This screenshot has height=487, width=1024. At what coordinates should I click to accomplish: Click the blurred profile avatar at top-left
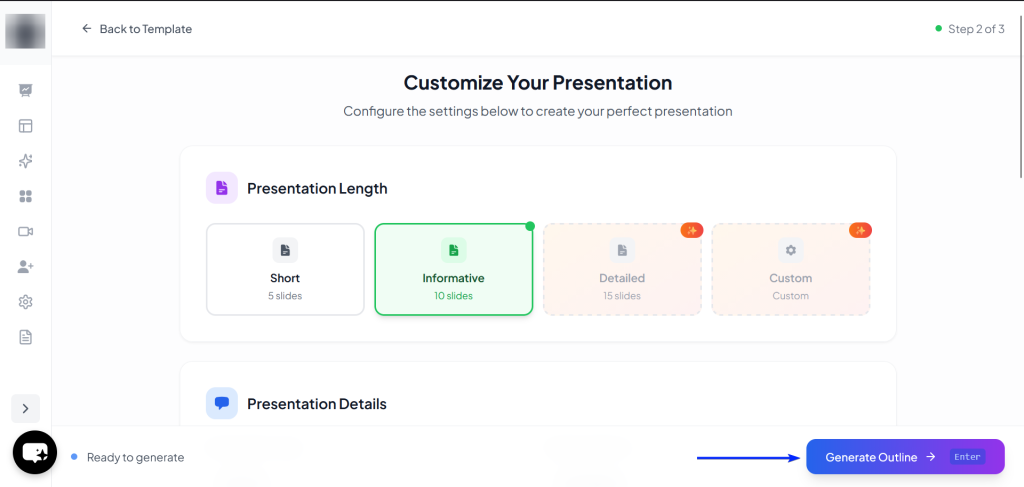tap(25, 31)
